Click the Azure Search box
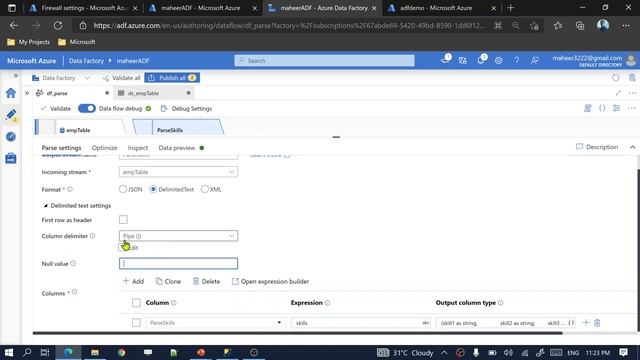Viewport: 640px width, 360px height. coord(324,60)
